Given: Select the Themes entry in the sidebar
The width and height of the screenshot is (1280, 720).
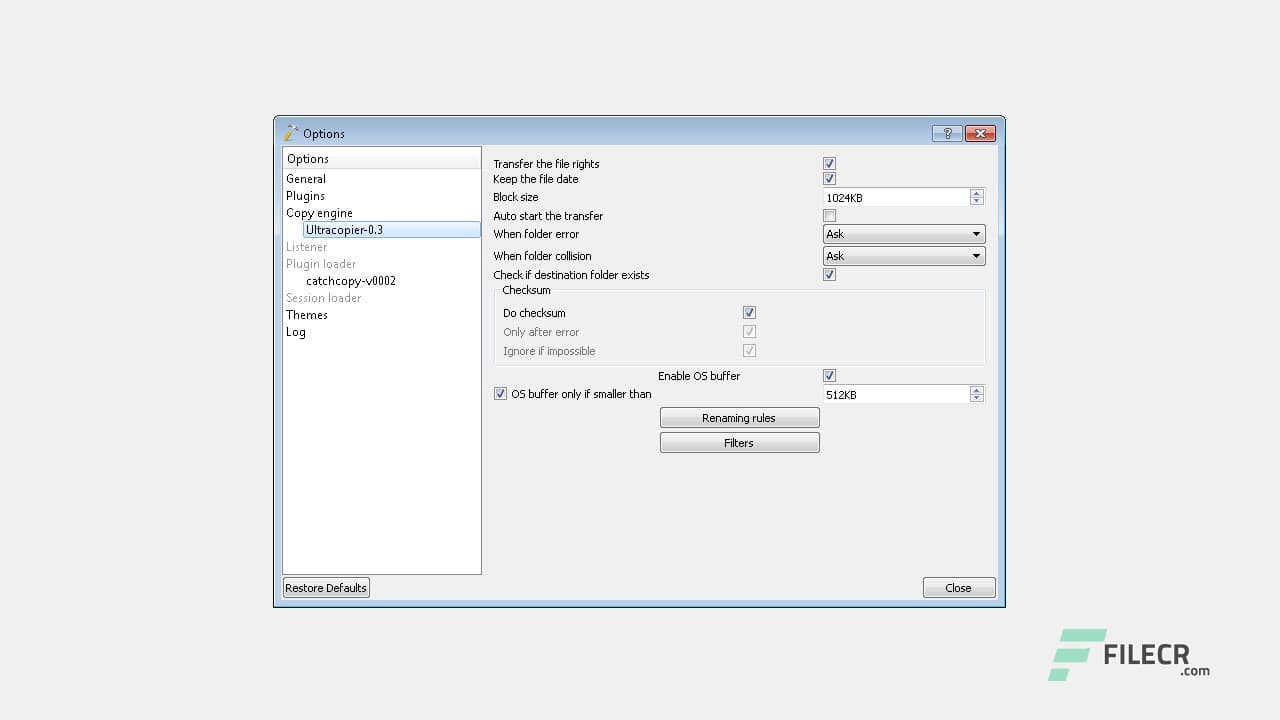Looking at the screenshot, I should (306, 314).
